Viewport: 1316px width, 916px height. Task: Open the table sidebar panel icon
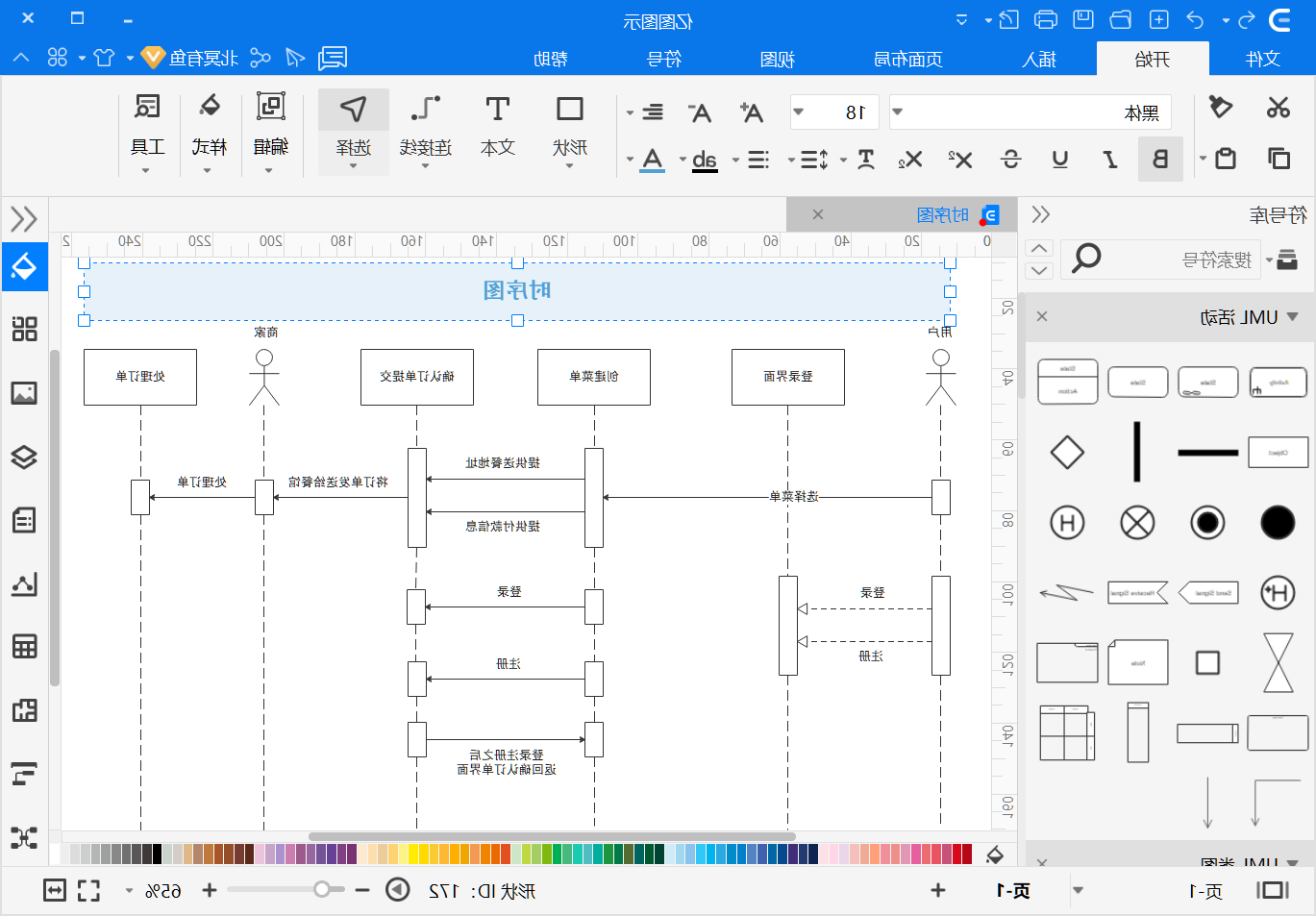click(x=24, y=646)
